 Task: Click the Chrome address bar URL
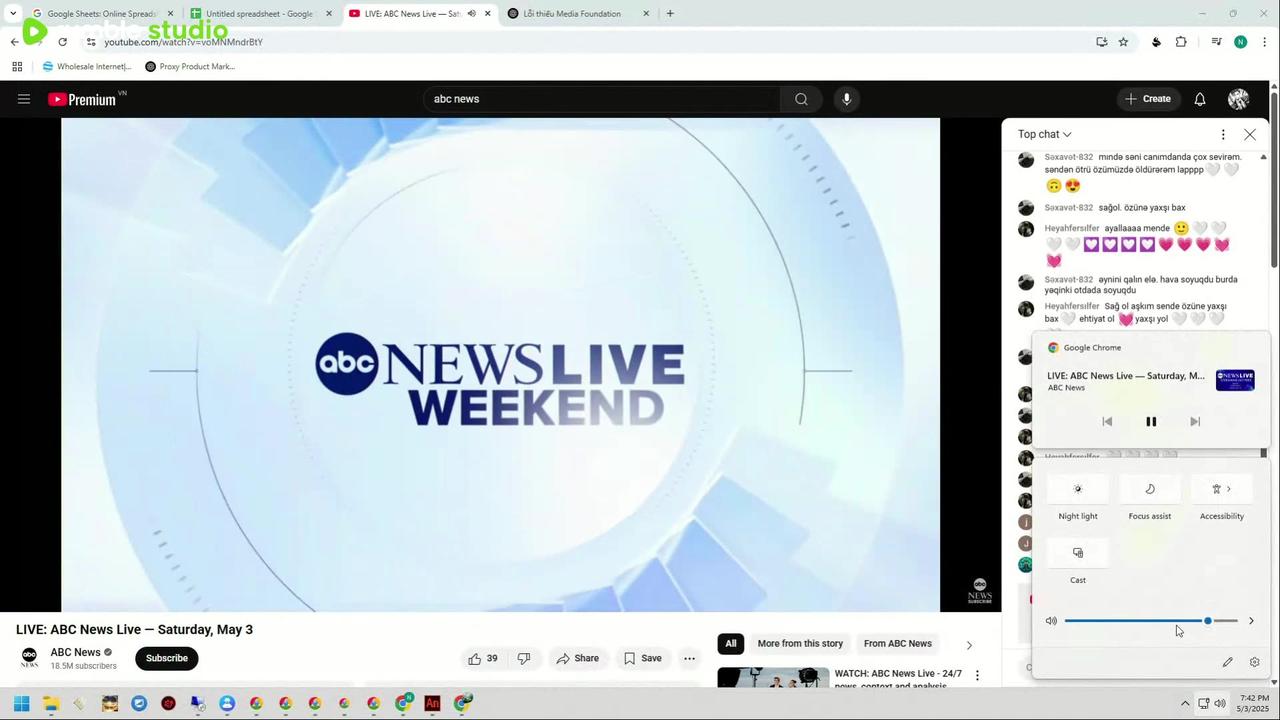tap(184, 42)
